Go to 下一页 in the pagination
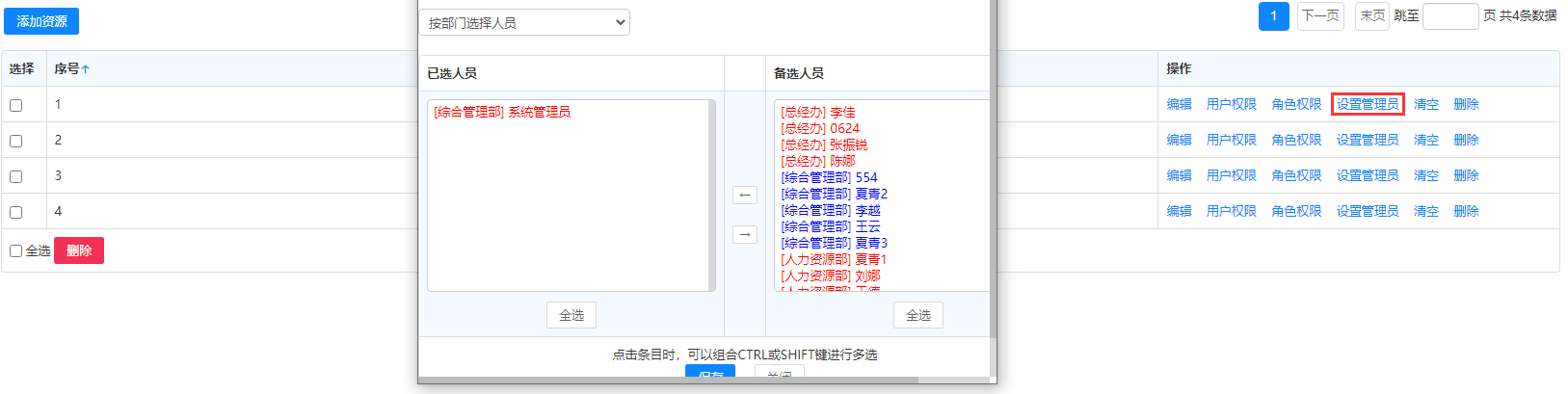The width and height of the screenshot is (1568, 394). [x=1320, y=15]
